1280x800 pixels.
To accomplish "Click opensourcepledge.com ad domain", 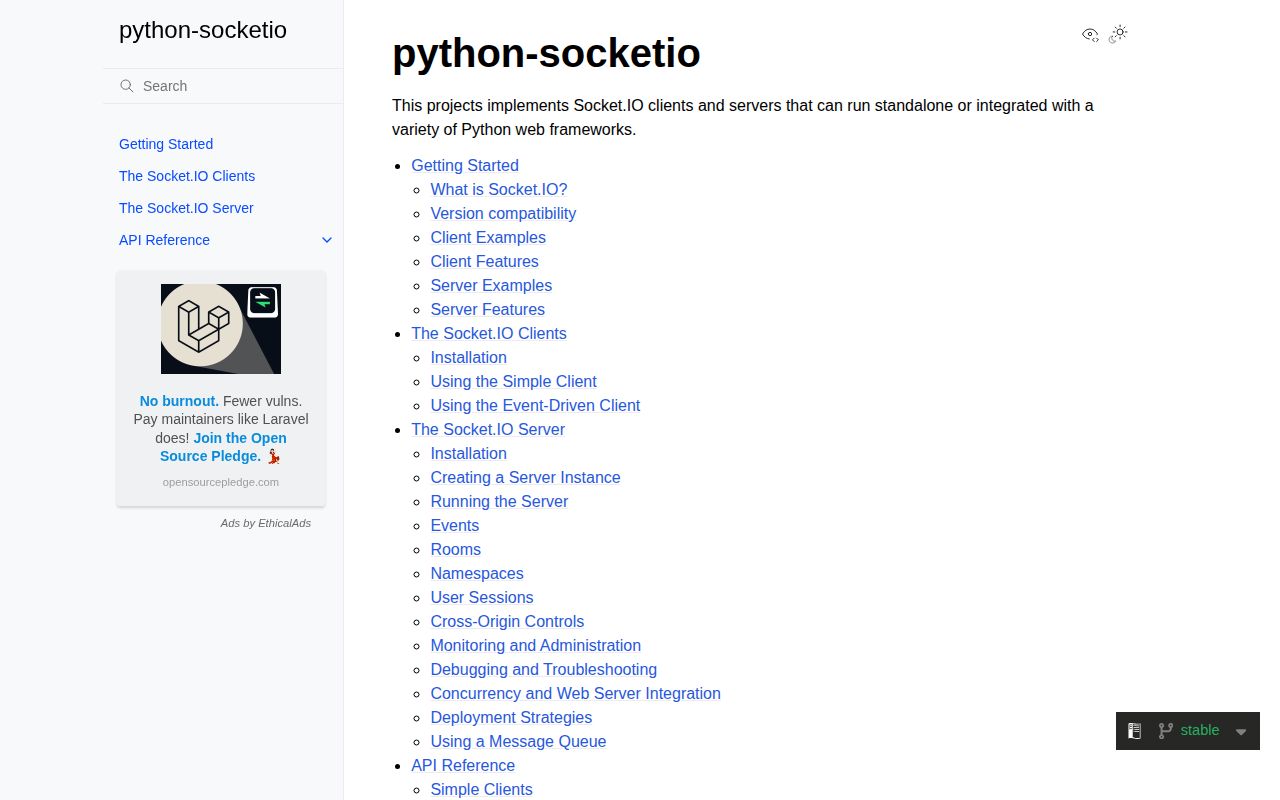I will click(x=221, y=482).
